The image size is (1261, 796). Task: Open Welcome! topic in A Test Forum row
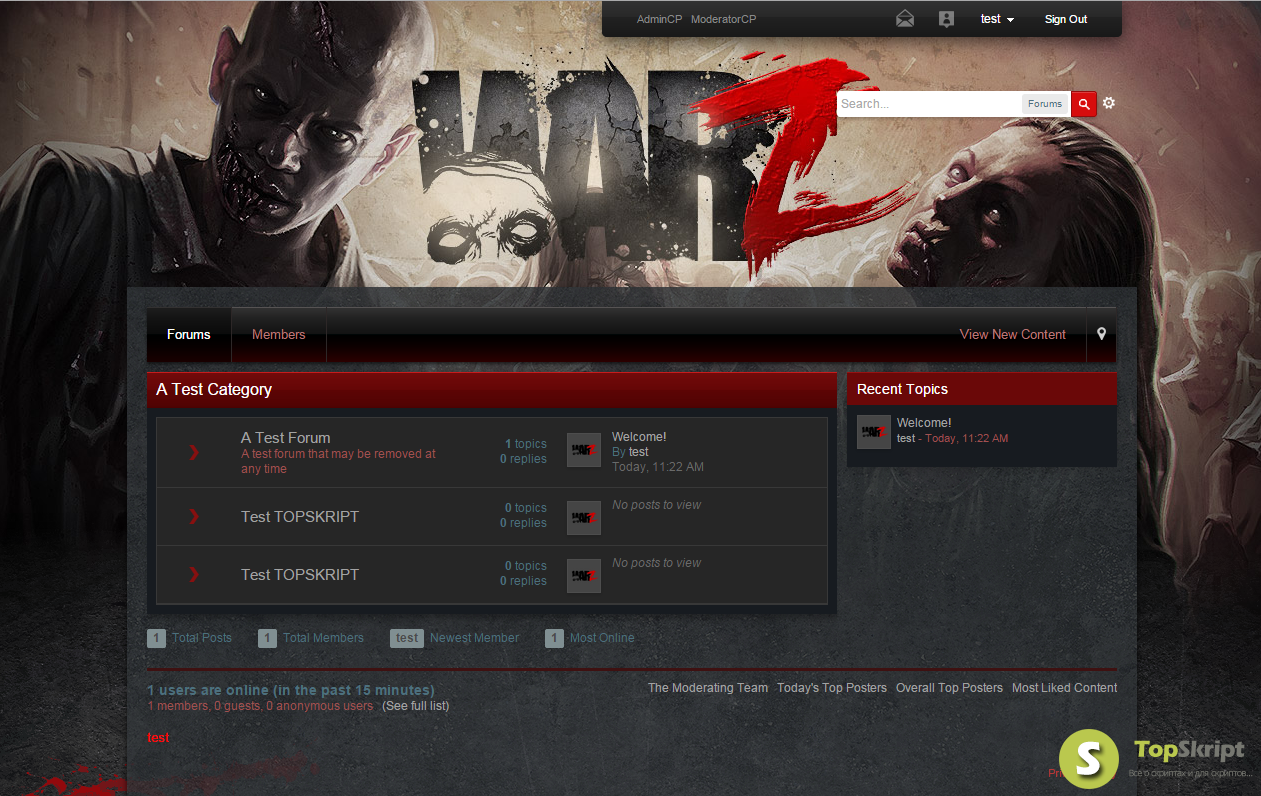(639, 437)
